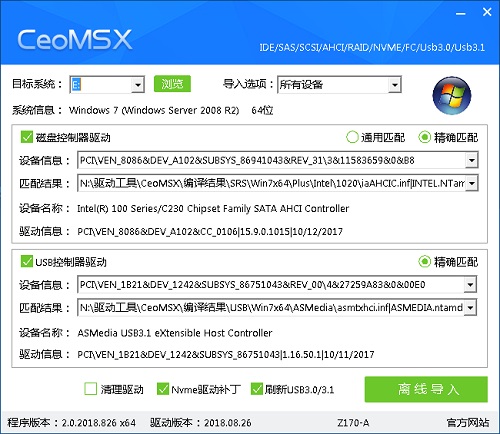Expand disk 匹配结果 iaAHCIC.inf dropdown
This screenshot has width=500, height=434.
pyautogui.click(x=471, y=183)
